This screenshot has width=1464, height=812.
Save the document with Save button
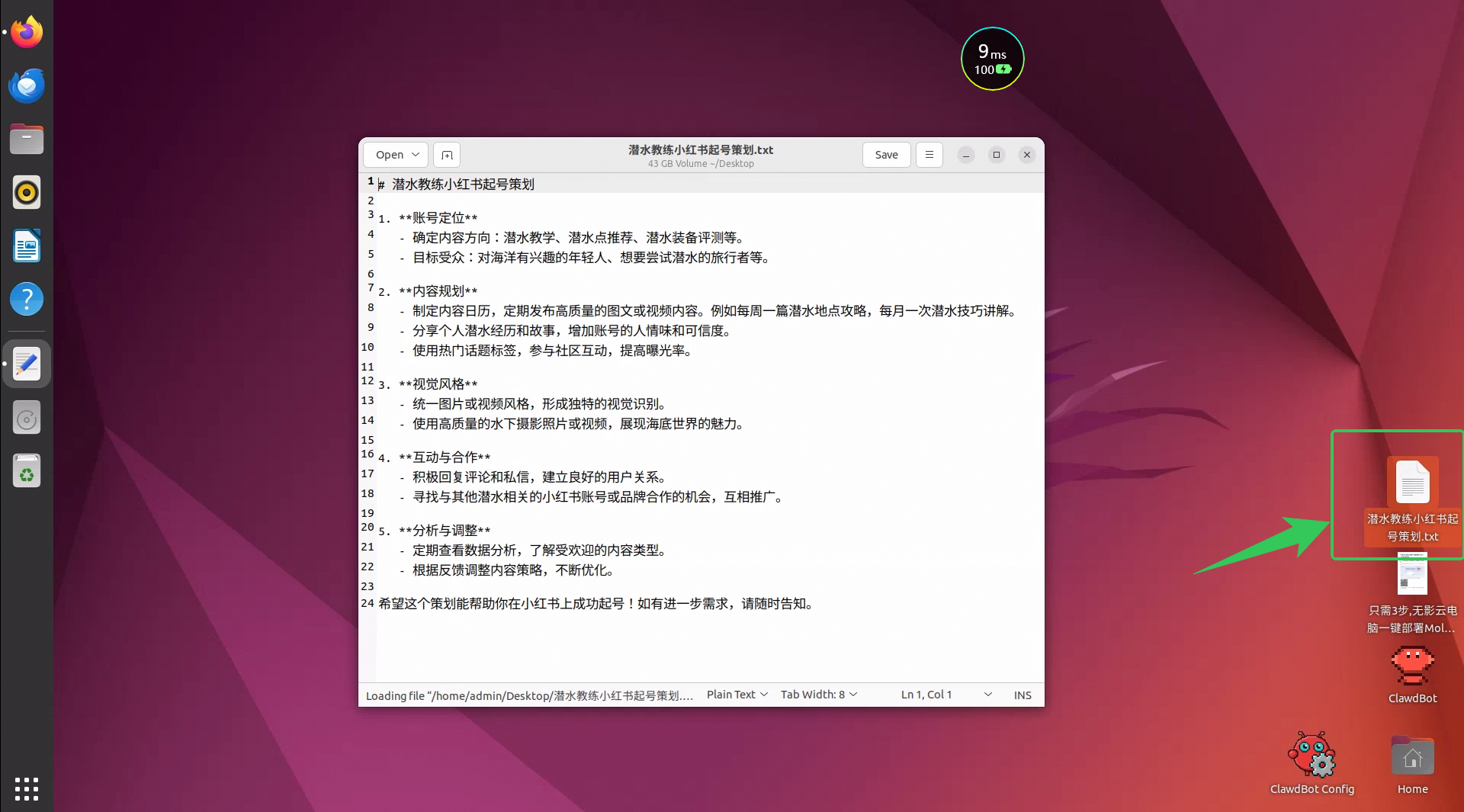pos(886,155)
